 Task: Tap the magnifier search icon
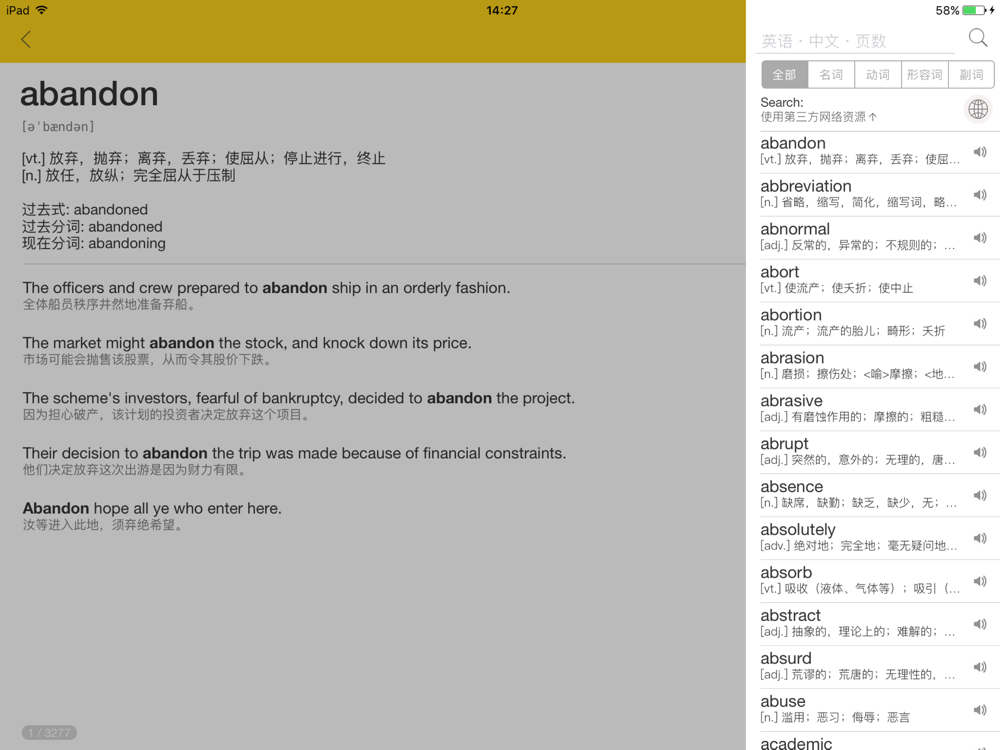click(977, 38)
